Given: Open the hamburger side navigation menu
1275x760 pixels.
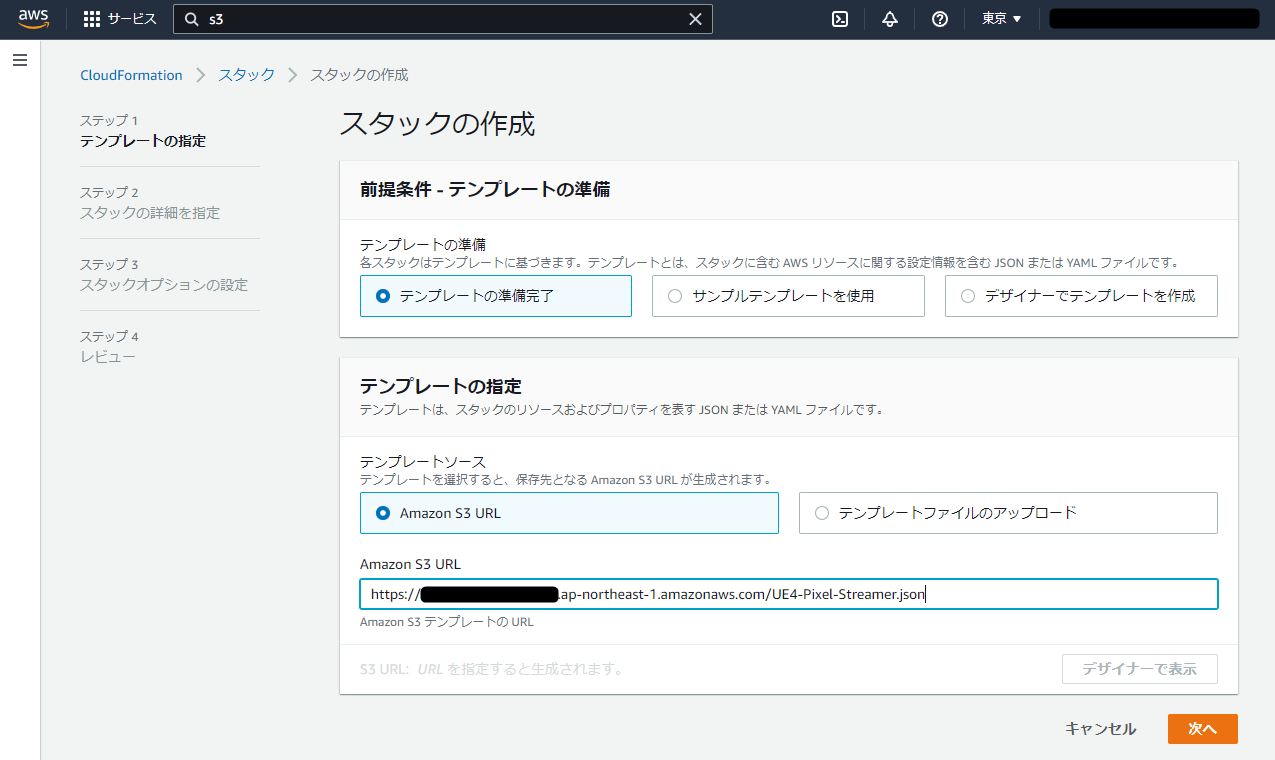Looking at the screenshot, I should [20, 60].
